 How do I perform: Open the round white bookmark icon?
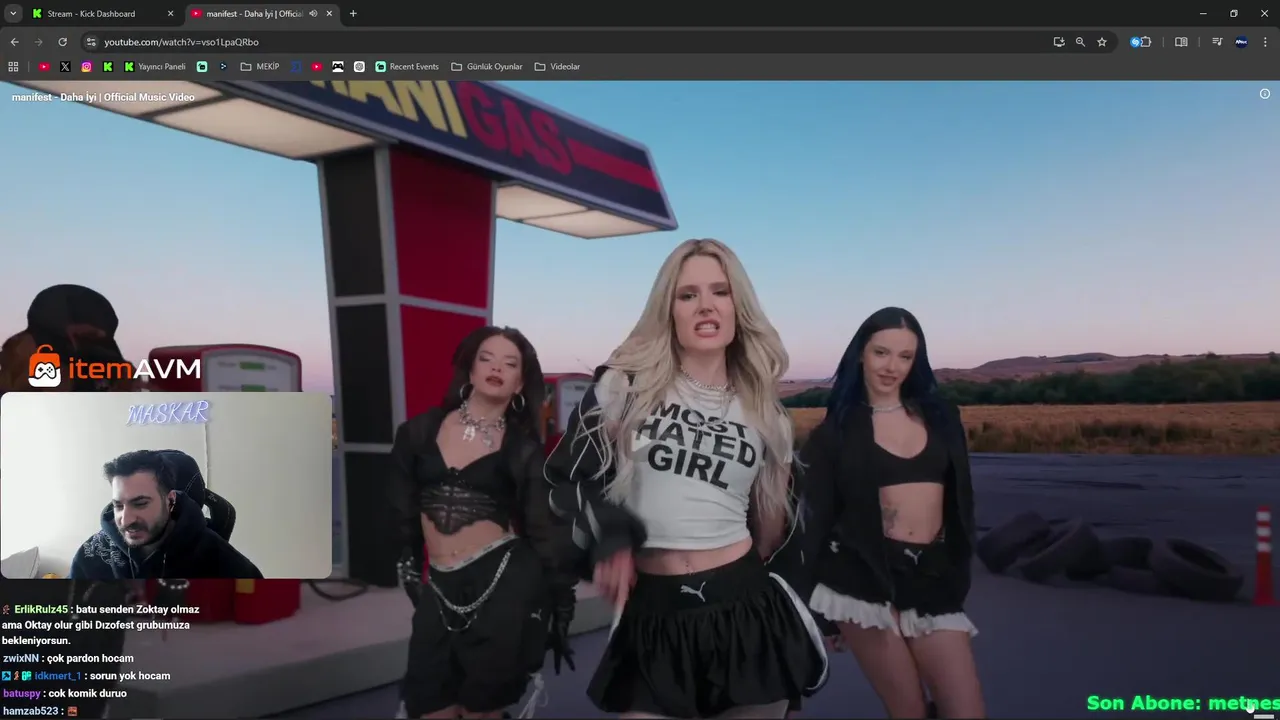click(359, 66)
